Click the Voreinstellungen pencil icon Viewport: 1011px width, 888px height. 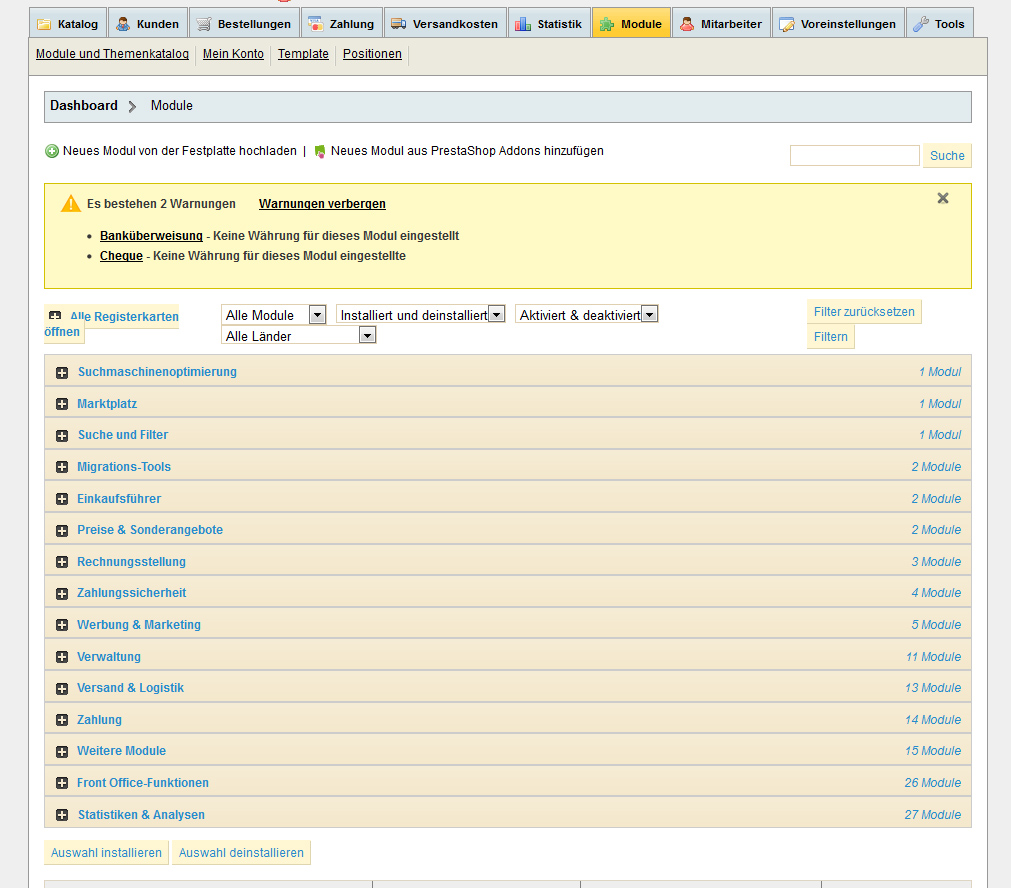coord(787,25)
